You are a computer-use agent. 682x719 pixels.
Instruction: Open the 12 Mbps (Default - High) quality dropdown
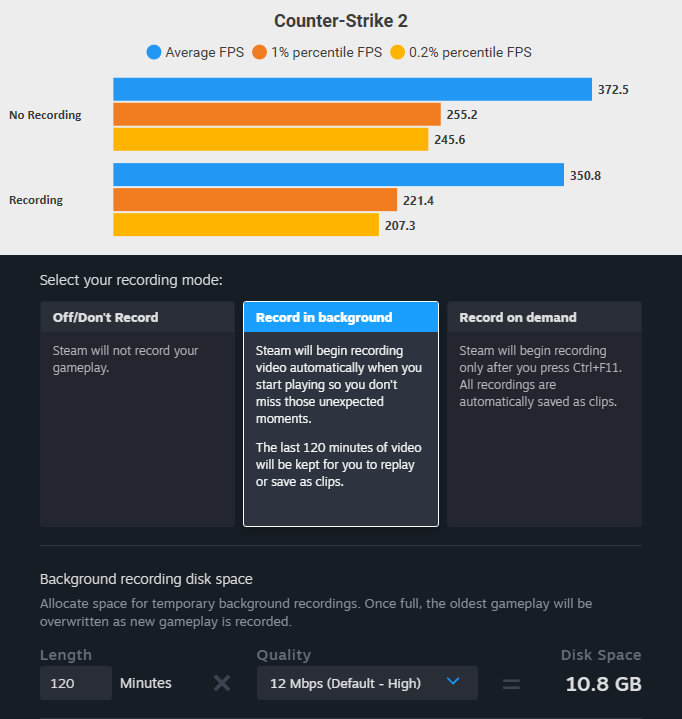[367, 683]
